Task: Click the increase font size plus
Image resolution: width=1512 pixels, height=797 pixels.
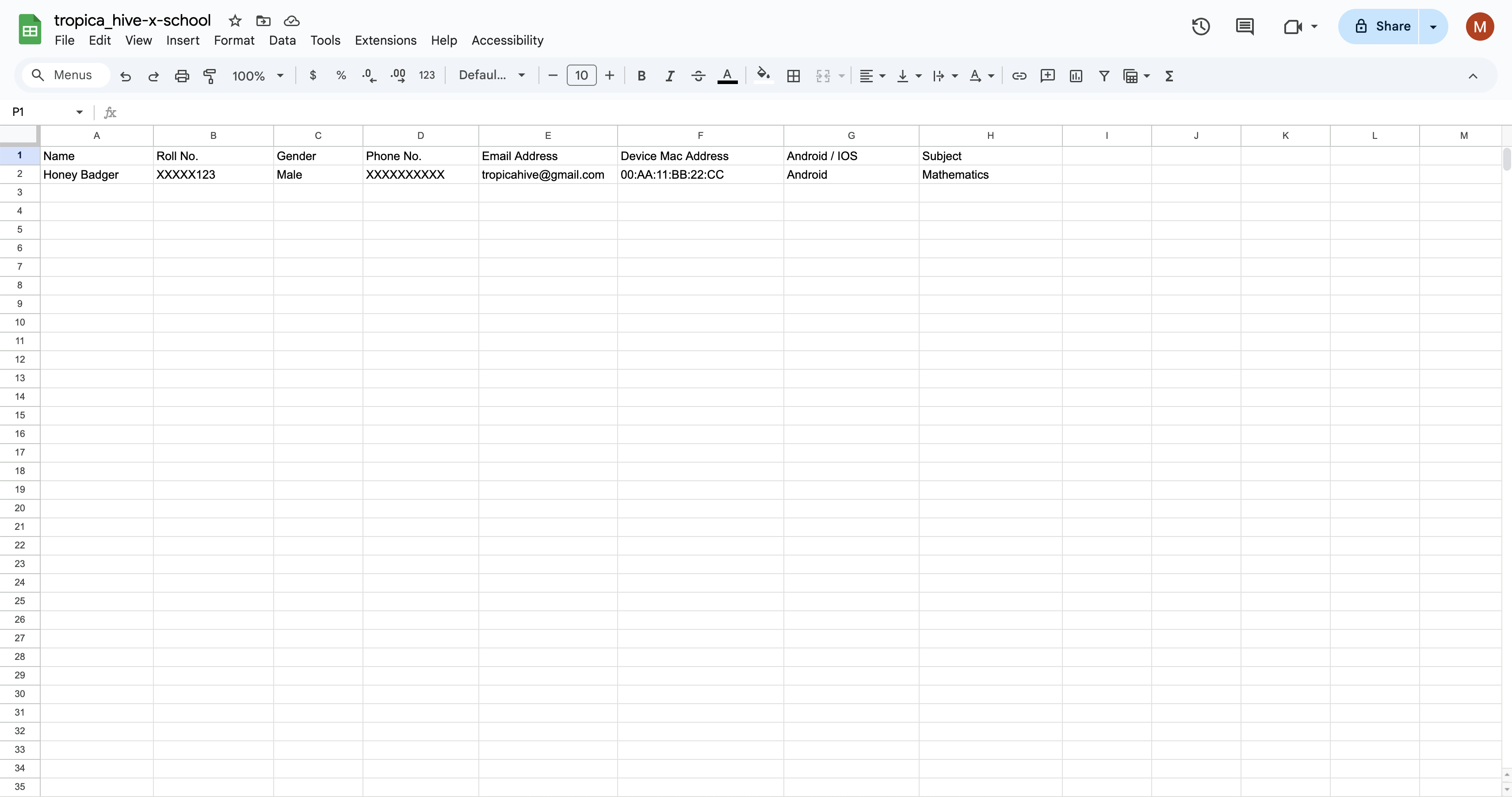Action: tap(609, 75)
